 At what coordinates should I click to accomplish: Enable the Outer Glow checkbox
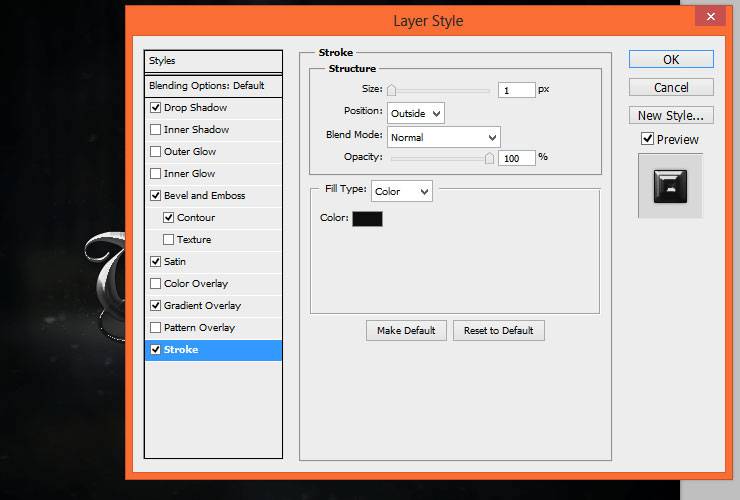tap(155, 152)
